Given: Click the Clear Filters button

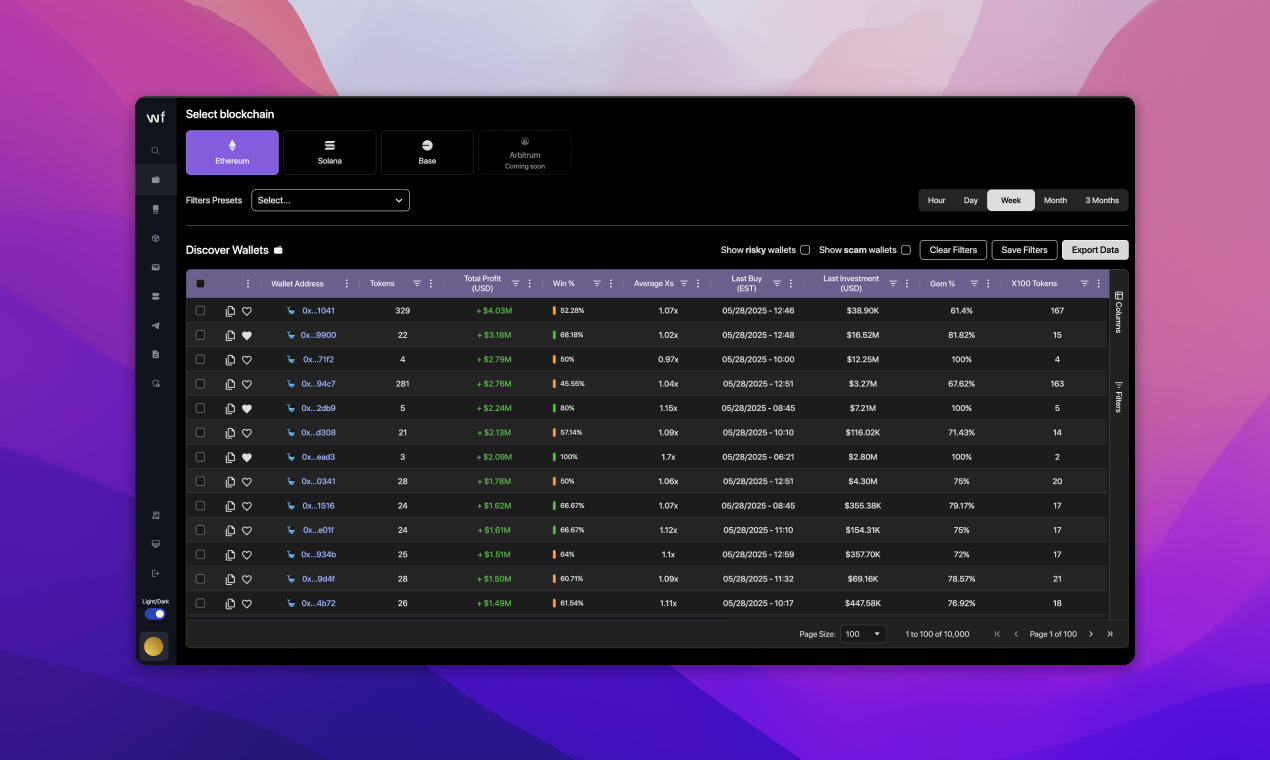Looking at the screenshot, I should pos(954,250).
